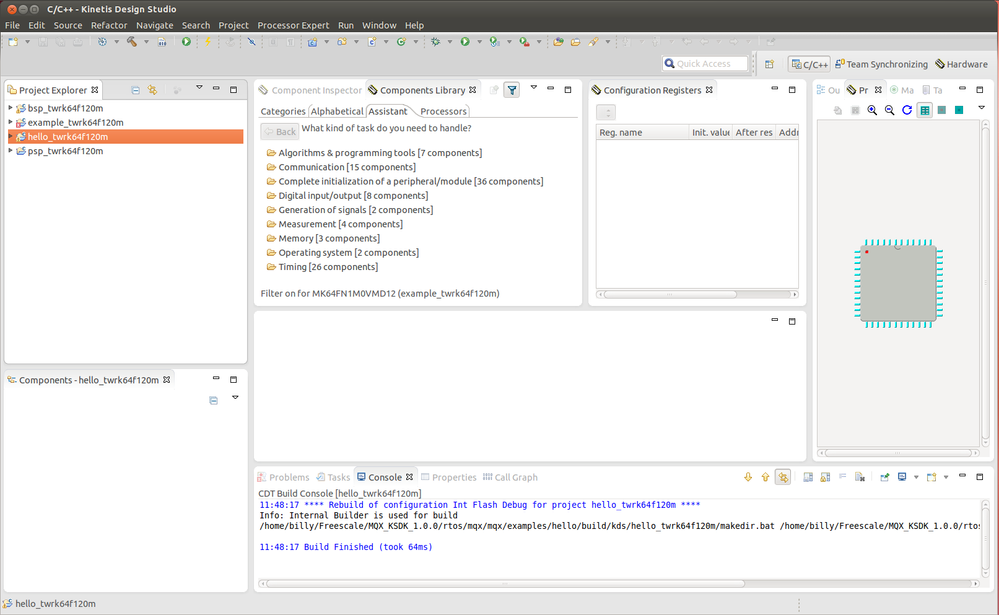Open the Build hammer dropdown arrow
999x615 pixels.
coord(146,42)
